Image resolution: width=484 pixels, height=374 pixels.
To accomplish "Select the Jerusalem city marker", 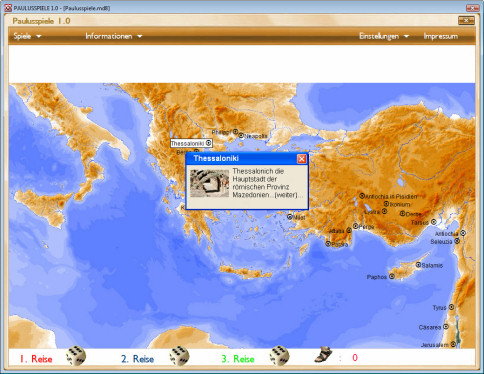I will coord(453,344).
